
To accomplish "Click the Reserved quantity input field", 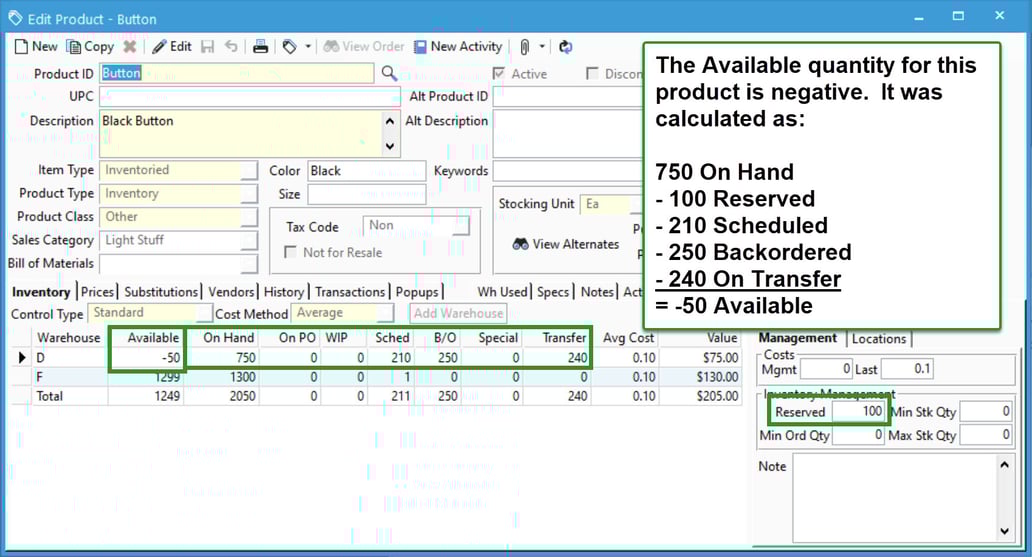I will (x=858, y=412).
